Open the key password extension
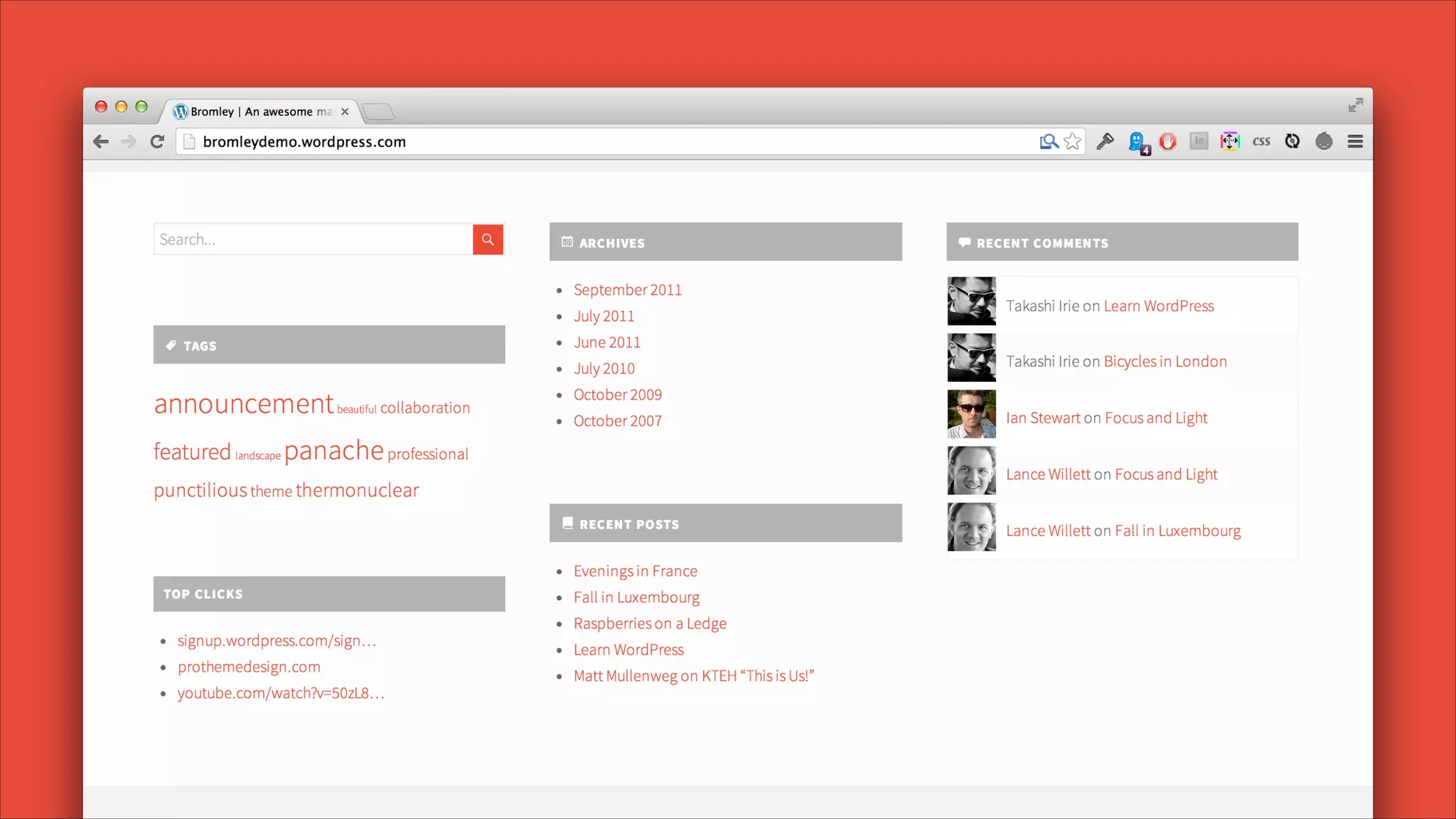This screenshot has width=1456, height=819. point(1105,141)
